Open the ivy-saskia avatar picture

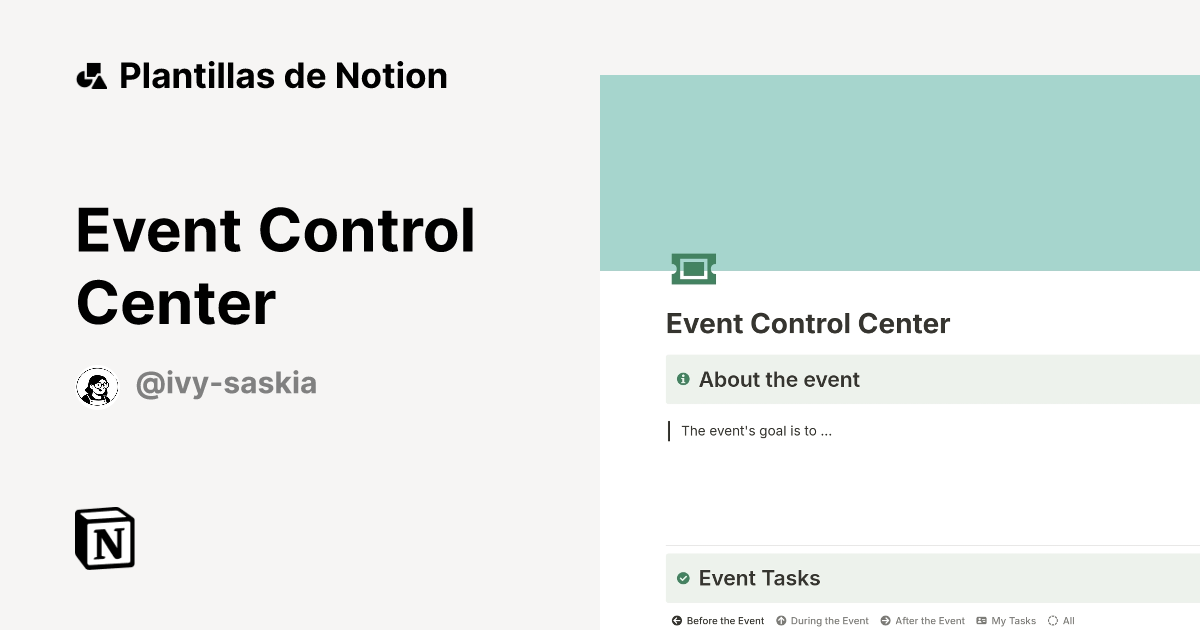pos(97,387)
